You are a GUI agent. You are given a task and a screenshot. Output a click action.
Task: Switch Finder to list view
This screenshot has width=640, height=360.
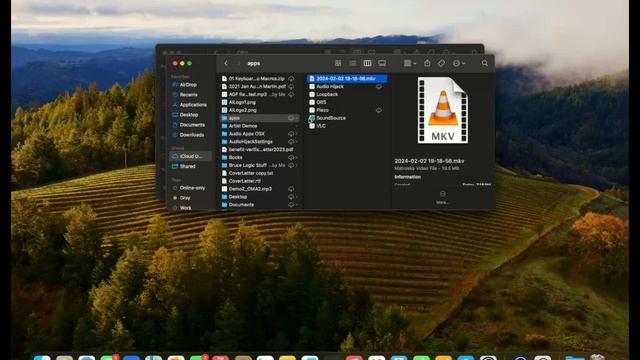click(x=353, y=63)
